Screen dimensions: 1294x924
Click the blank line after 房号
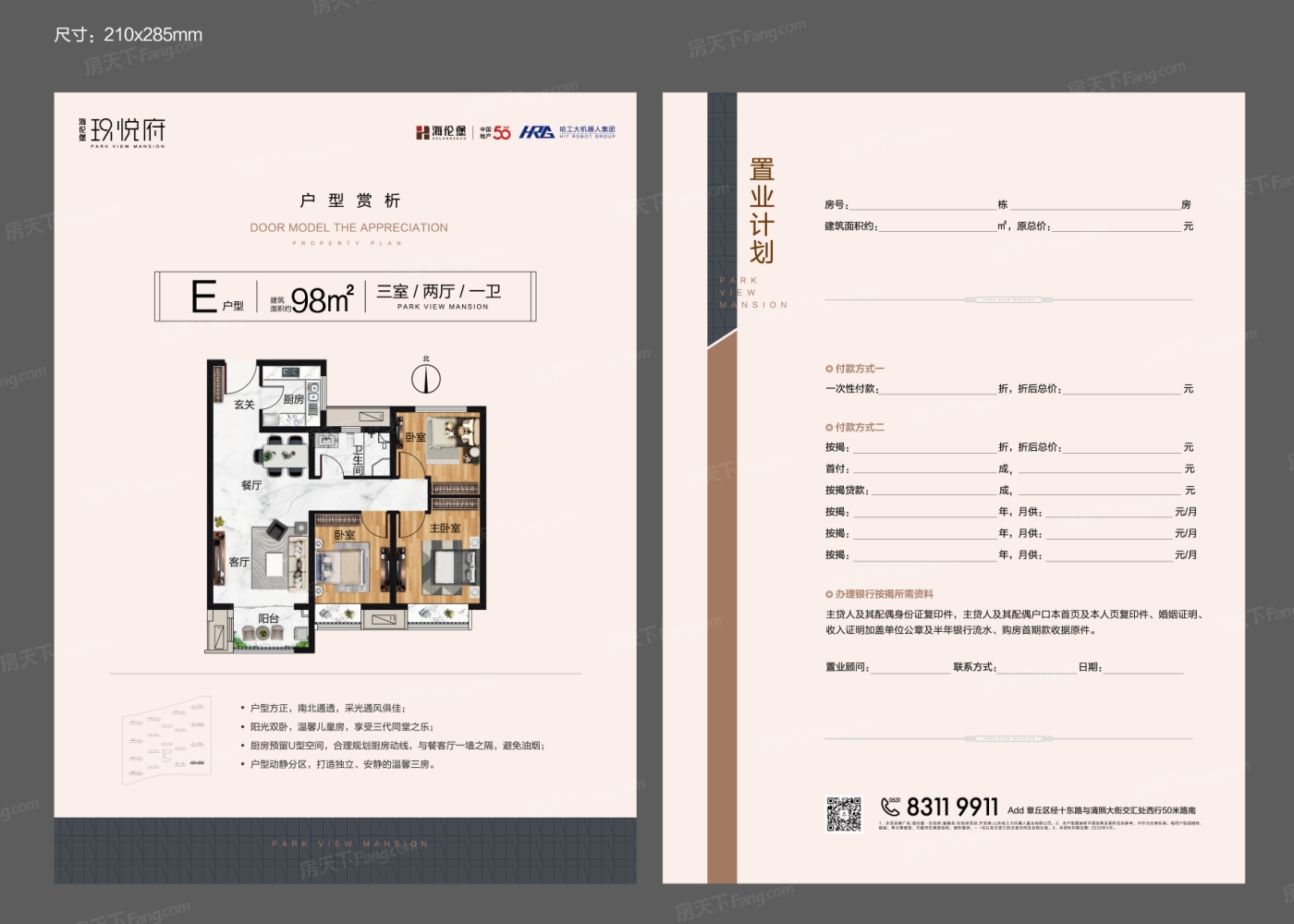922,209
